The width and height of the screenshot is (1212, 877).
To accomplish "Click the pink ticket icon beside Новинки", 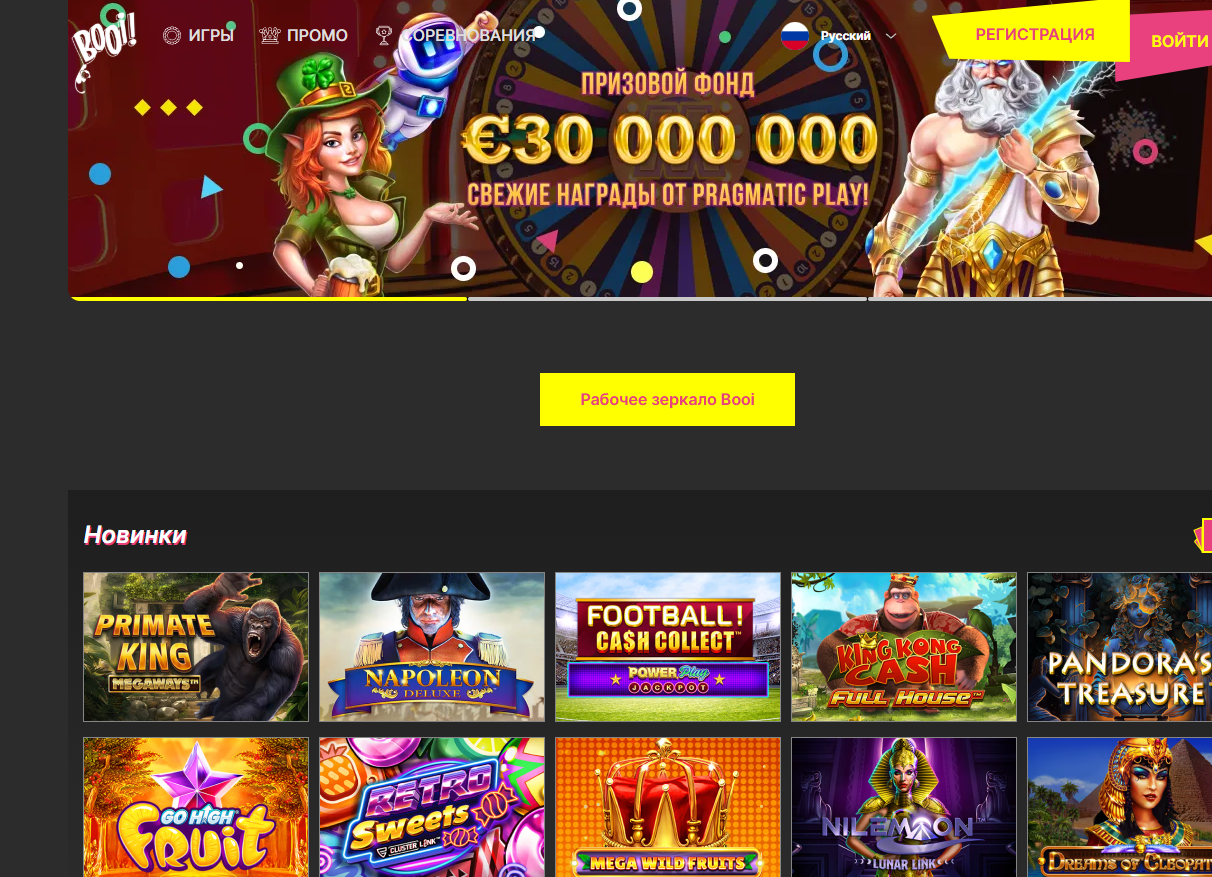I will (x=1203, y=535).
